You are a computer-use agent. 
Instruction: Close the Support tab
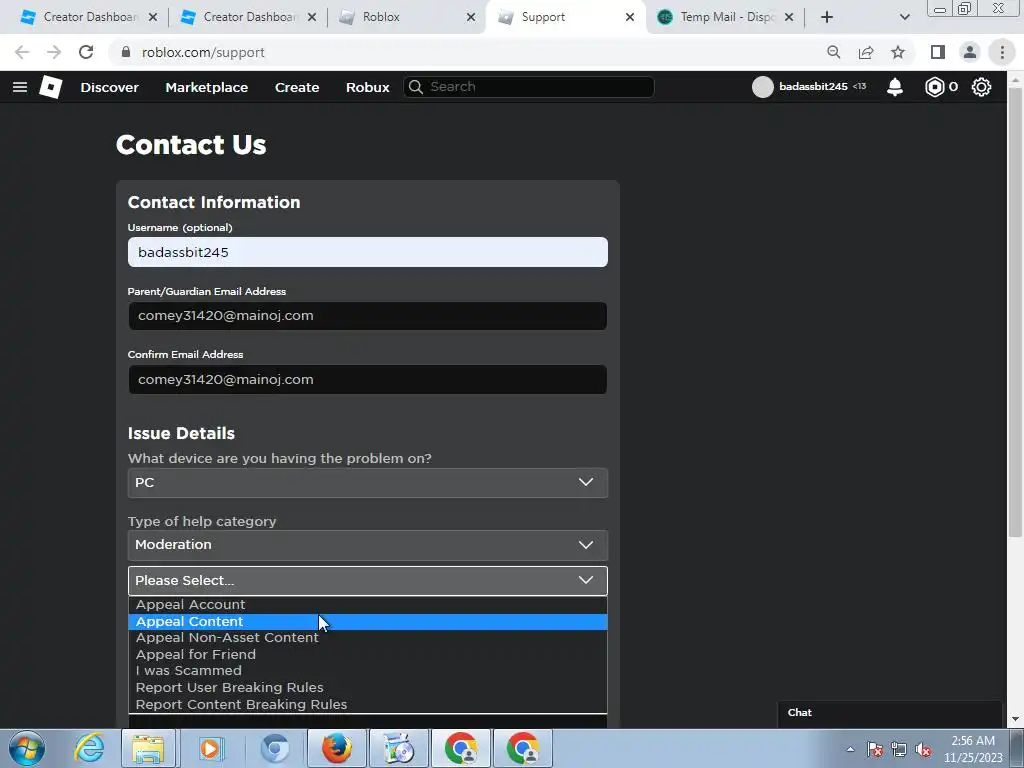pyautogui.click(x=630, y=17)
